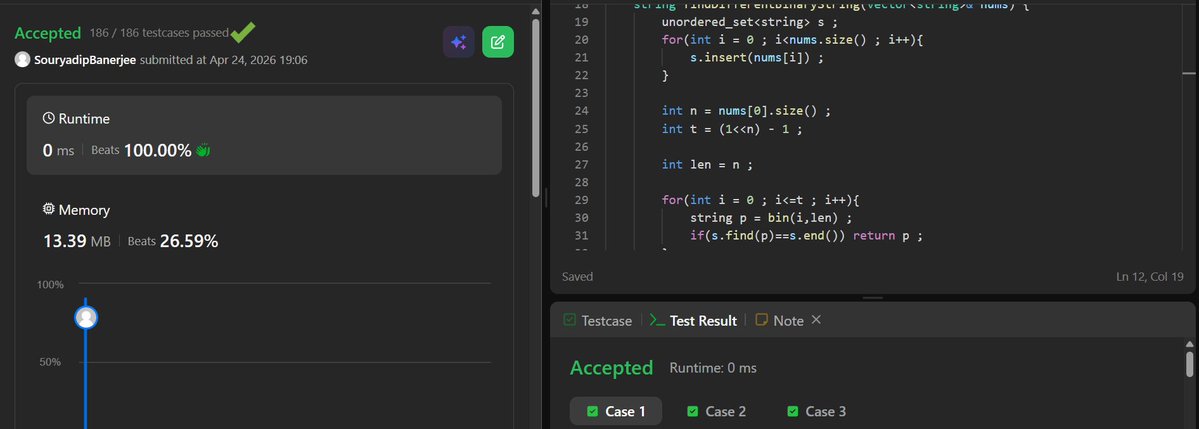Image resolution: width=1199 pixels, height=429 pixels.
Task: Click the Case 3 green check icon
Action: (793, 411)
